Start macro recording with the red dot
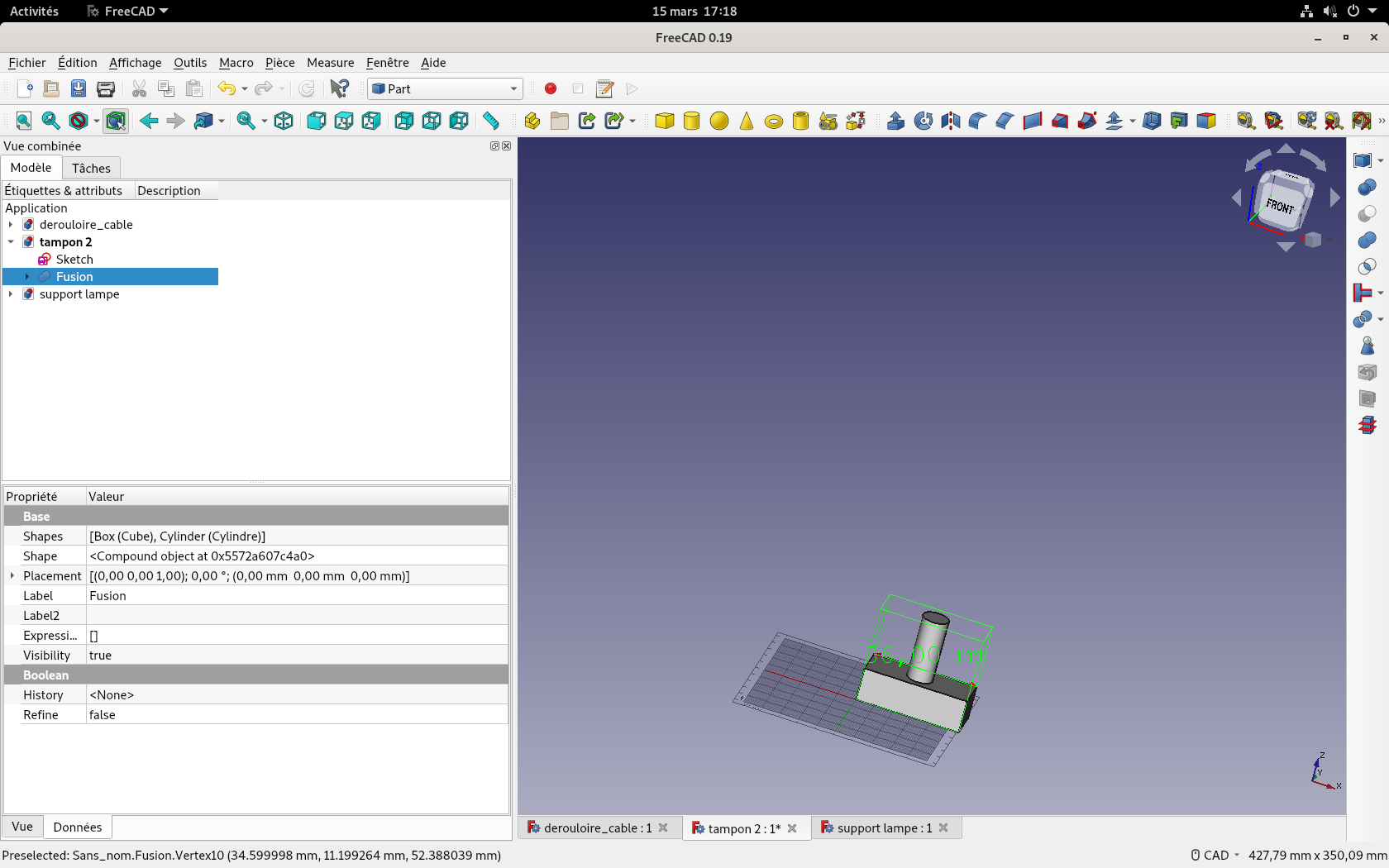The width and height of the screenshot is (1389, 868). 551,88
